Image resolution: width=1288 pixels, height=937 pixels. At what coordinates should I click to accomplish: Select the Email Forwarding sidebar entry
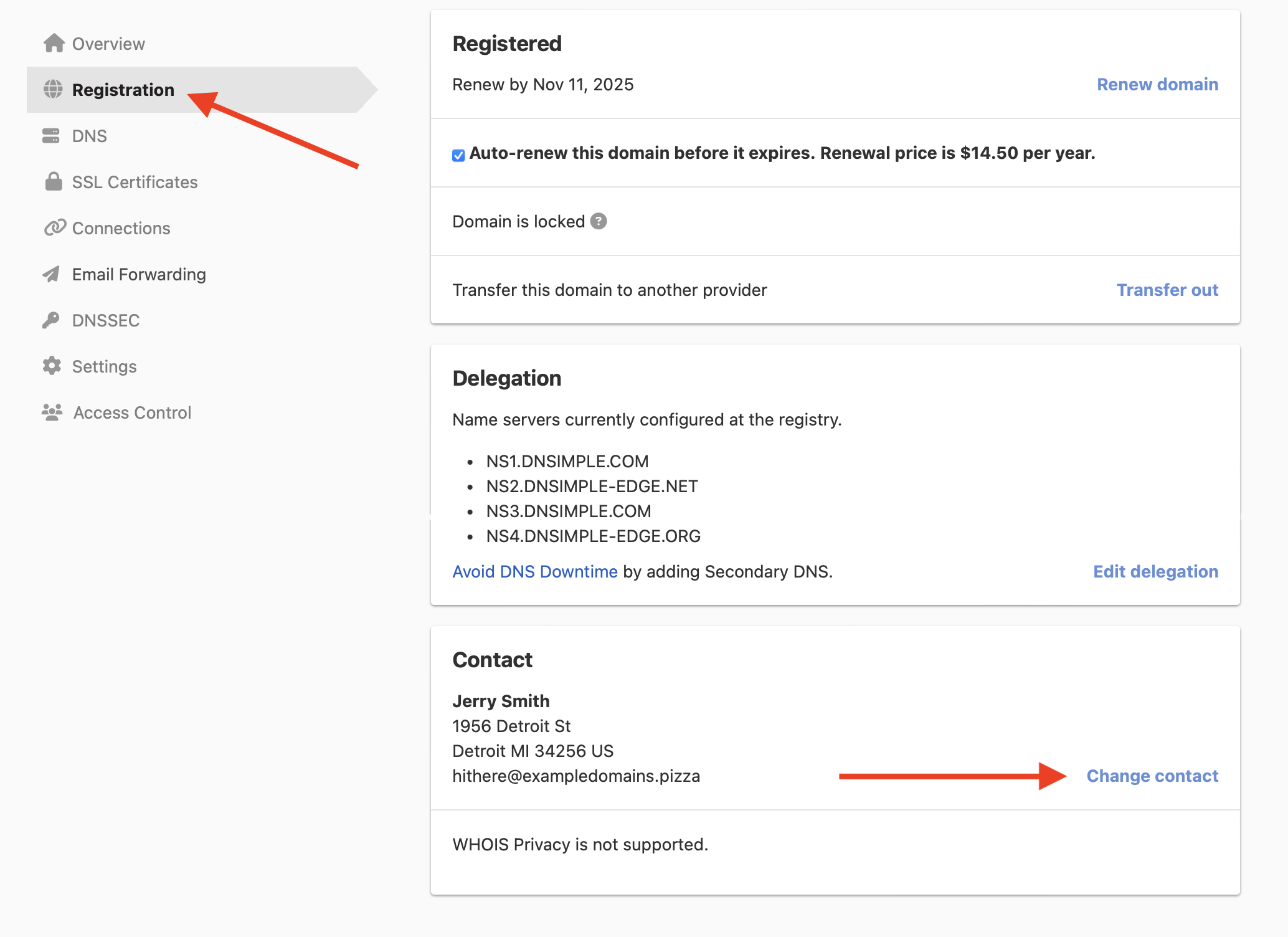pos(139,273)
